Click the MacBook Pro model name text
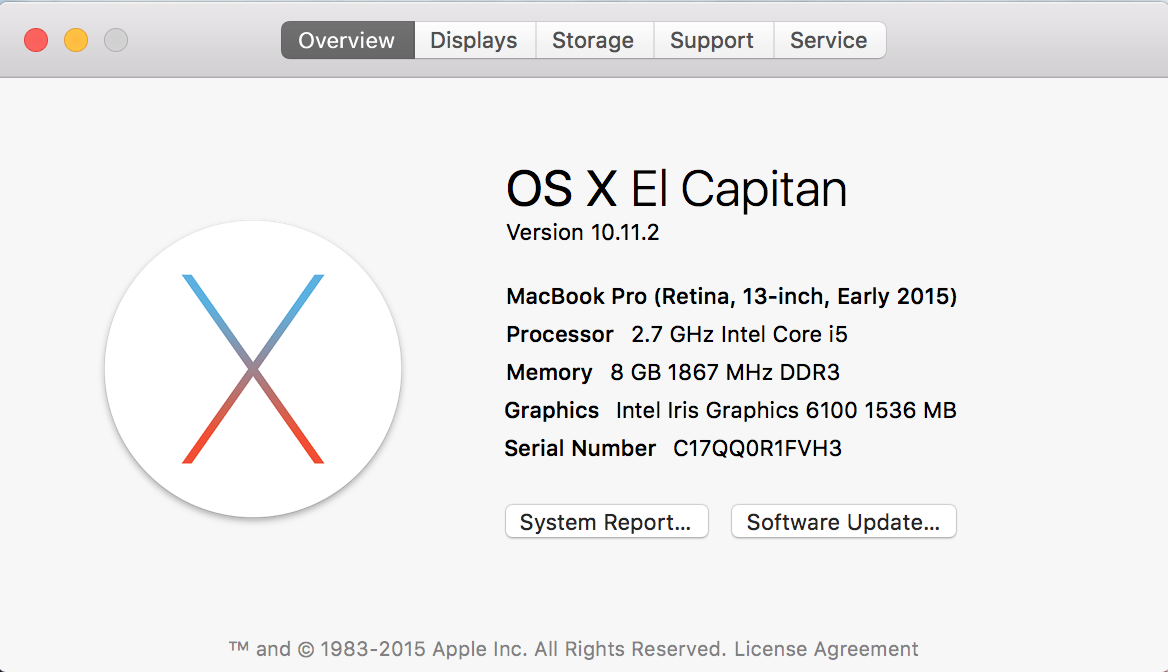Image resolution: width=1168 pixels, height=672 pixels. click(731, 296)
